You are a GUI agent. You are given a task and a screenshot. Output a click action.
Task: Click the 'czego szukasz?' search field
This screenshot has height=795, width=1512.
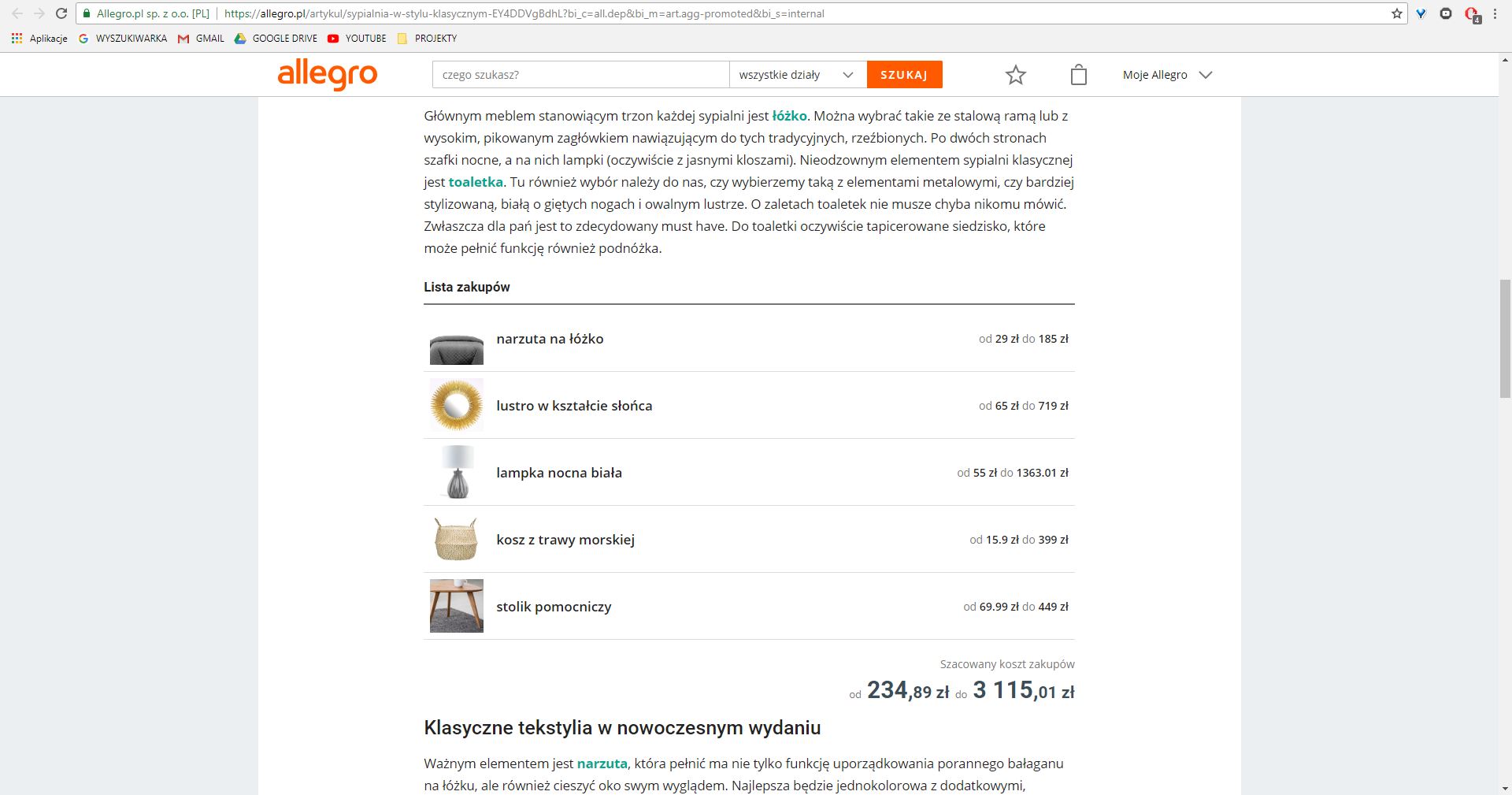coord(580,75)
